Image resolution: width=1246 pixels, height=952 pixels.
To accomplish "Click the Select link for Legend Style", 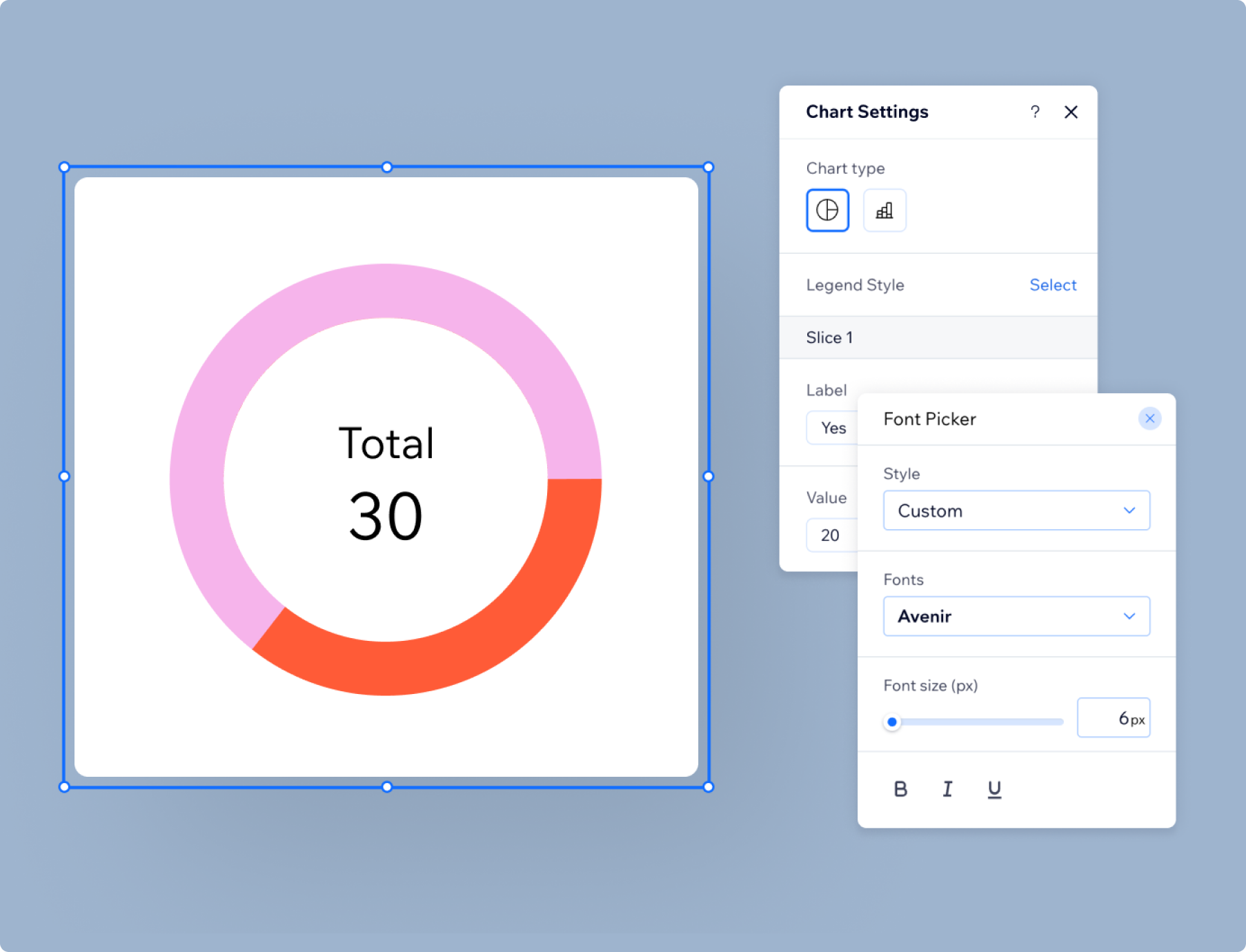I will pos(1052,284).
